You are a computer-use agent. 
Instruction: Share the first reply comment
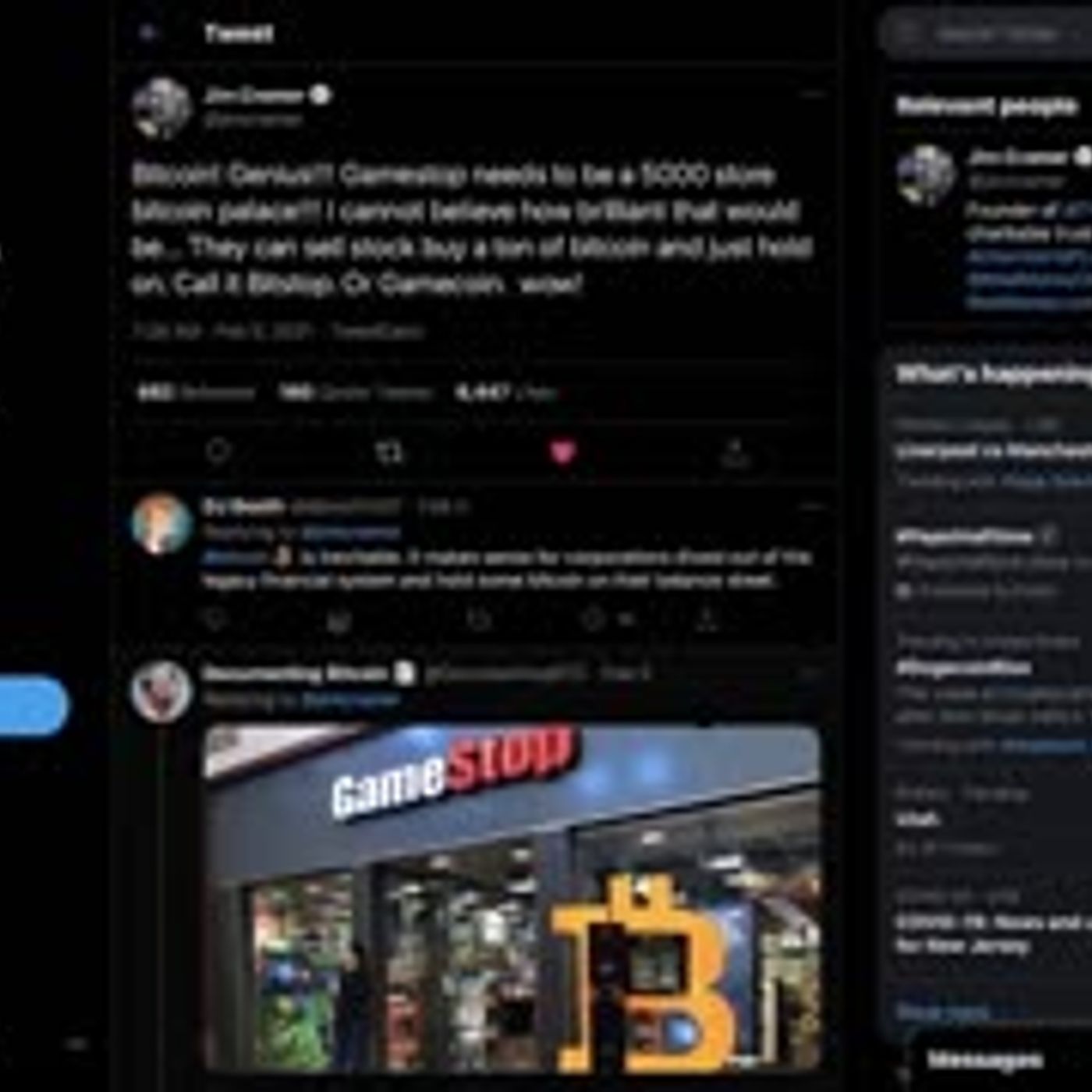pyautogui.click(x=707, y=619)
